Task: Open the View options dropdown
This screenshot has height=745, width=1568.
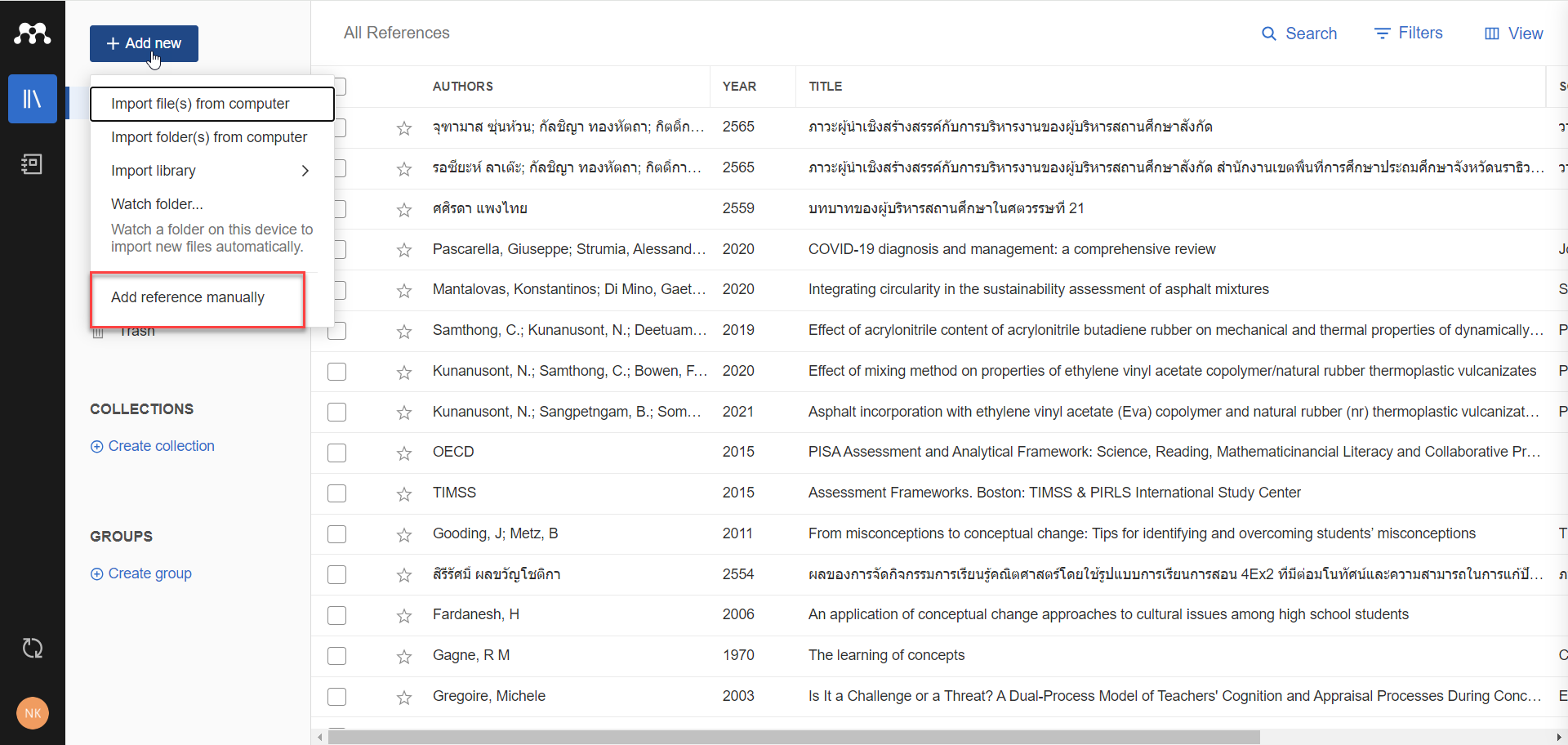Action: [1513, 33]
